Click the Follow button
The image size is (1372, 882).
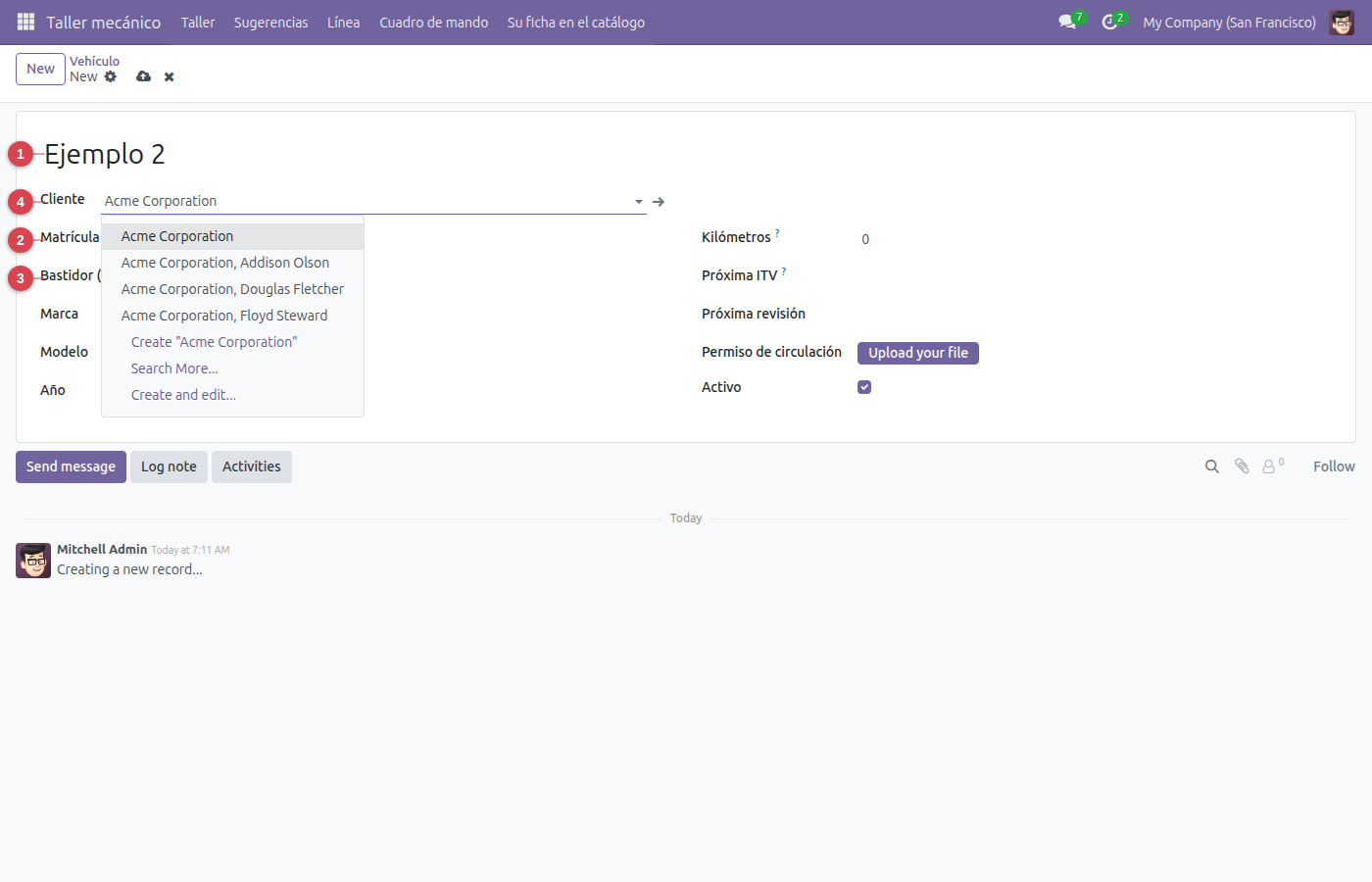coord(1334,466)
